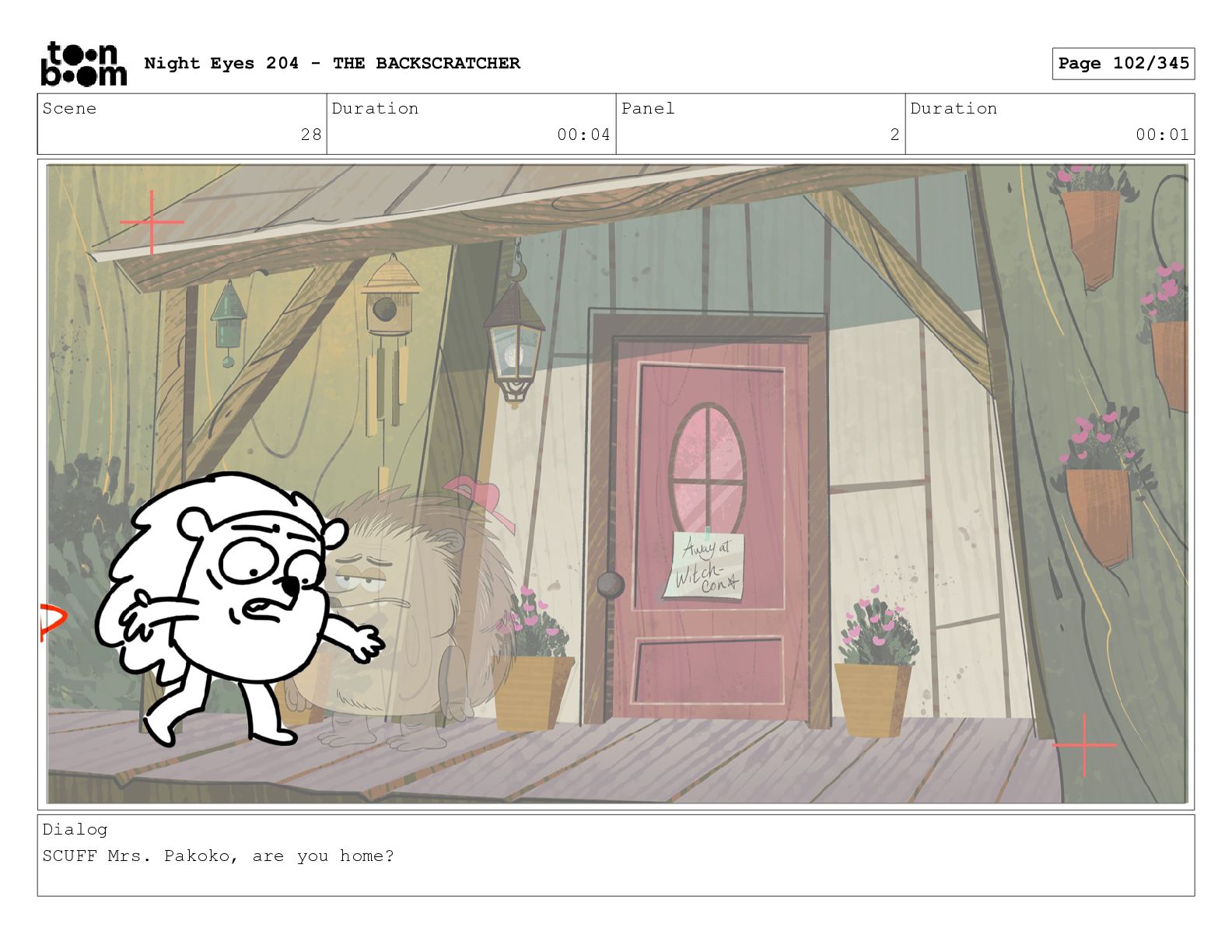Select panel number '2'
Viewport: 1232px width, 952px height.
[894, 135]
